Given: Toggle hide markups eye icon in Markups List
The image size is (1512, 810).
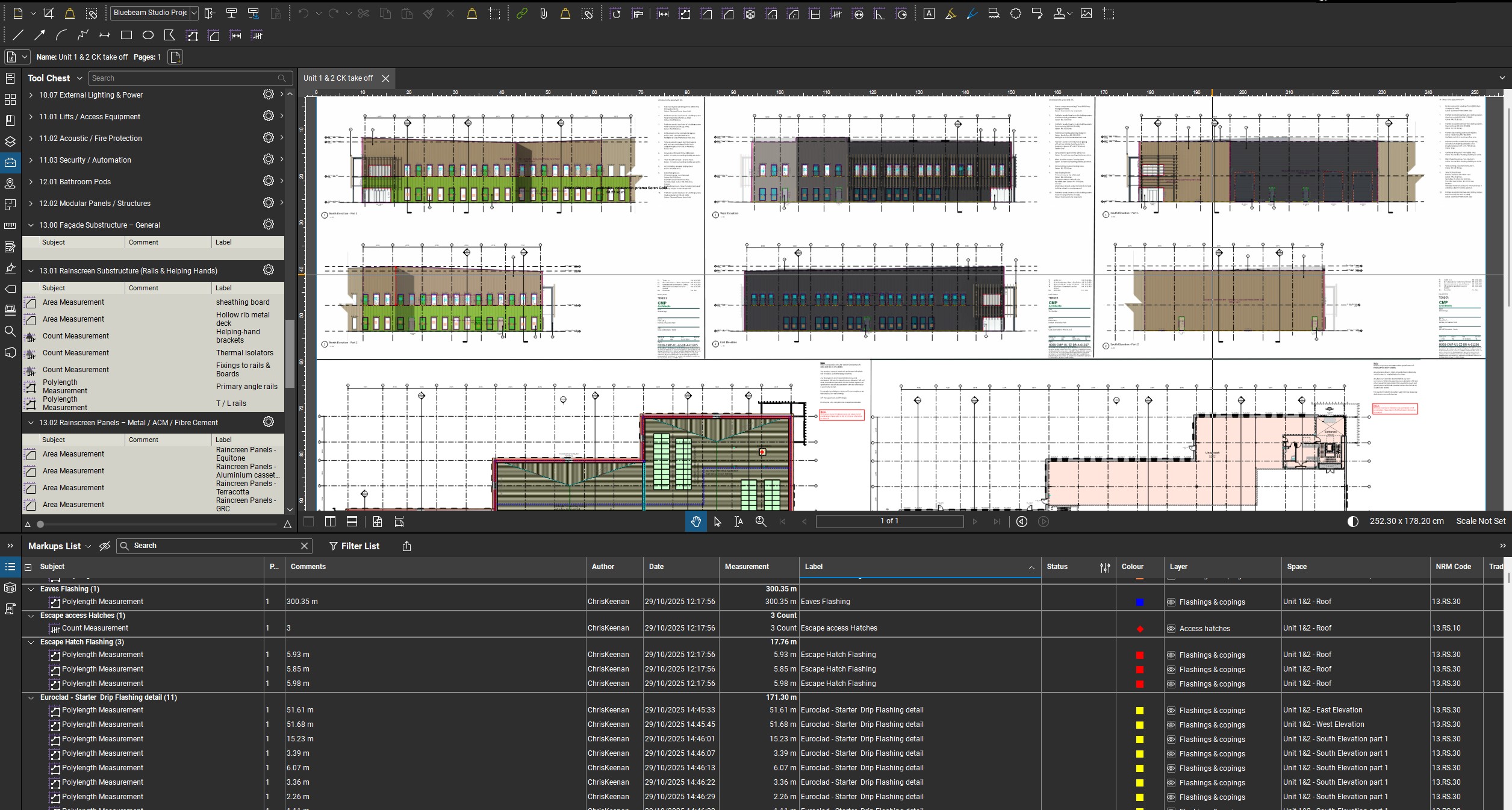Looking at the screenshot, I should 105,546.
